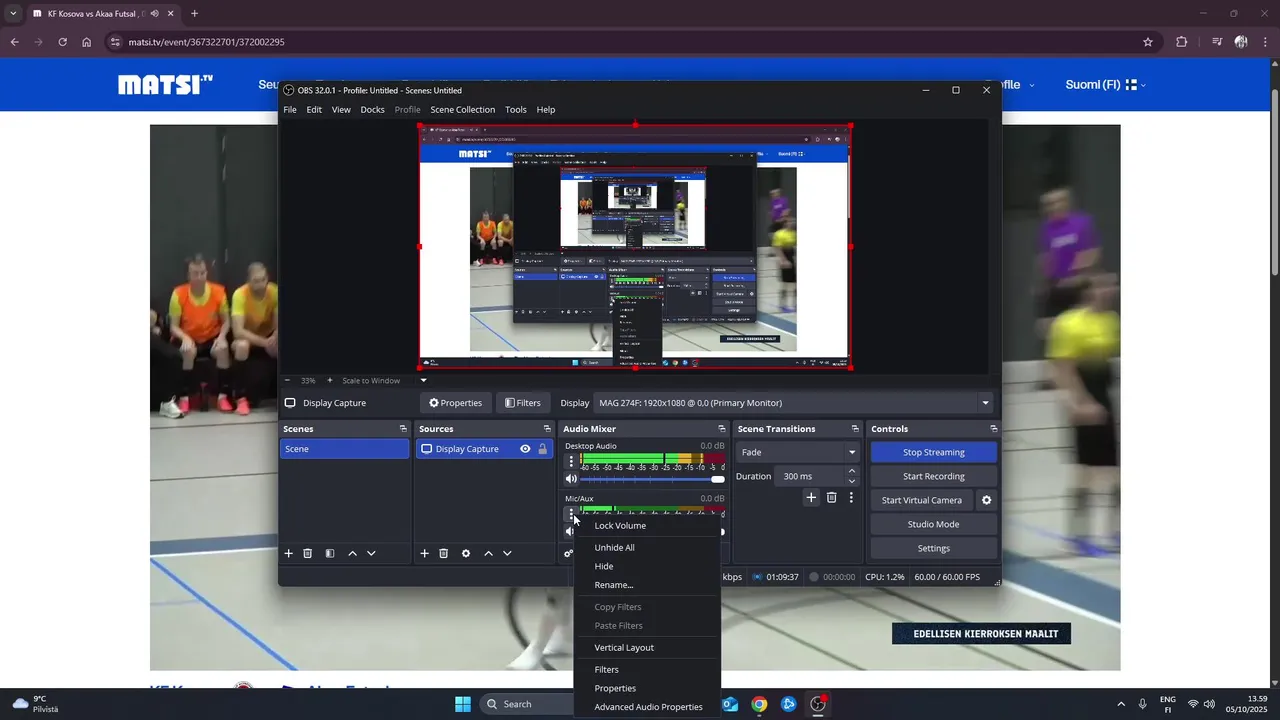The image size is (1280, 720).
Task: Pop out the Controls dock
Action: click(992, 429)
